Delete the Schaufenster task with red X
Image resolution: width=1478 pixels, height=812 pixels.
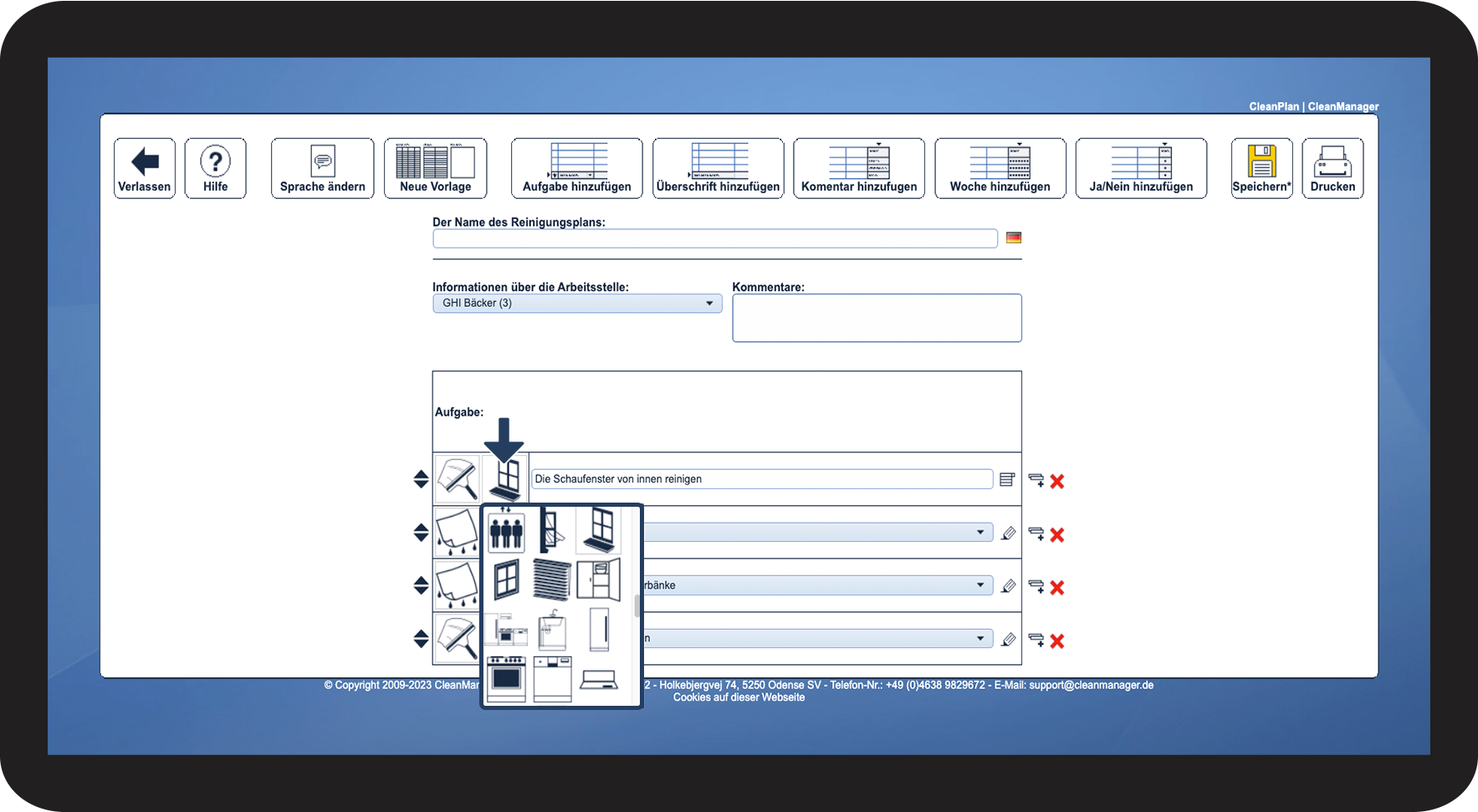click(x=1057, y=481)
